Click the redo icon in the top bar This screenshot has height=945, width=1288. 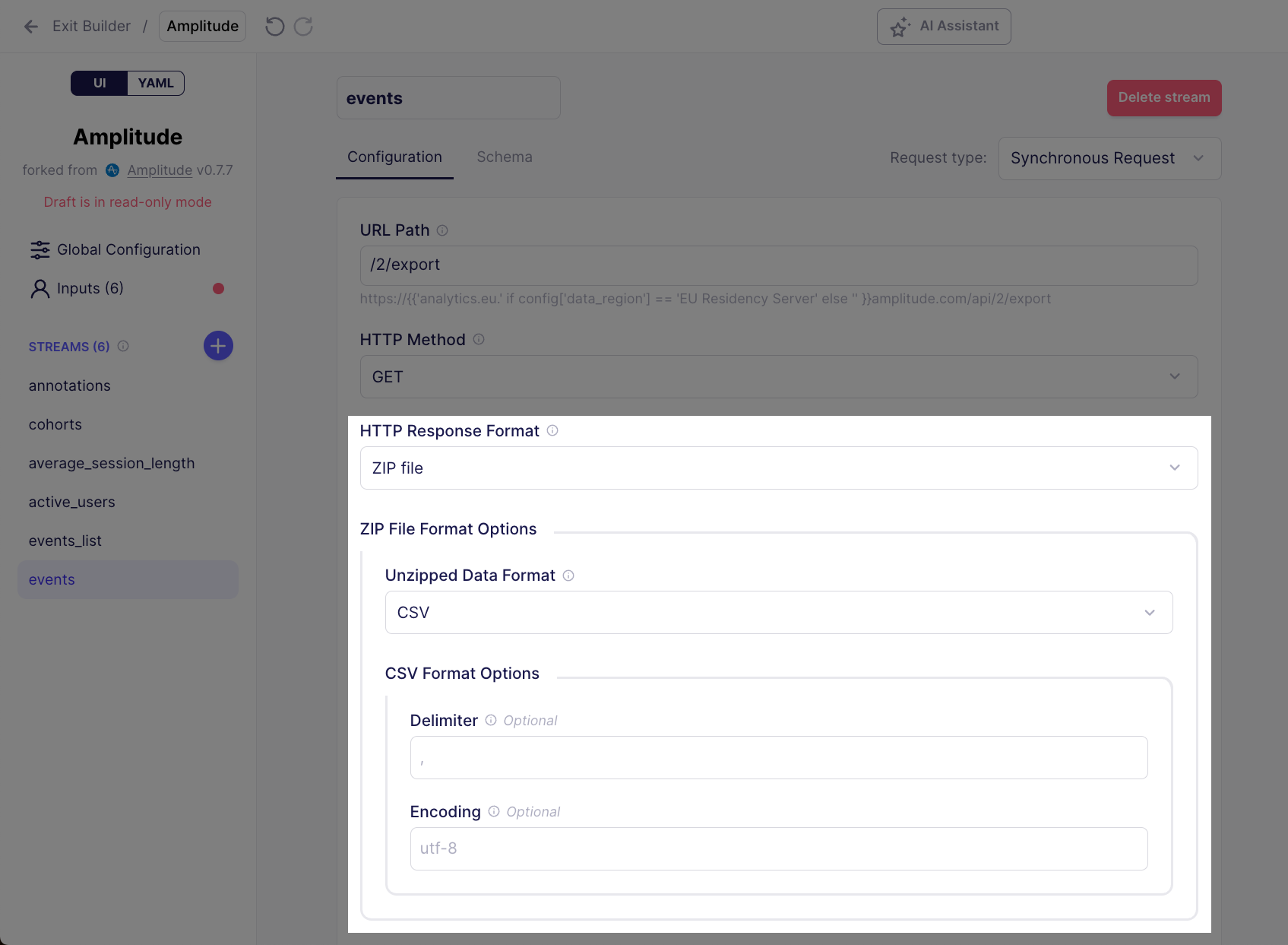[x=303, y=26]
